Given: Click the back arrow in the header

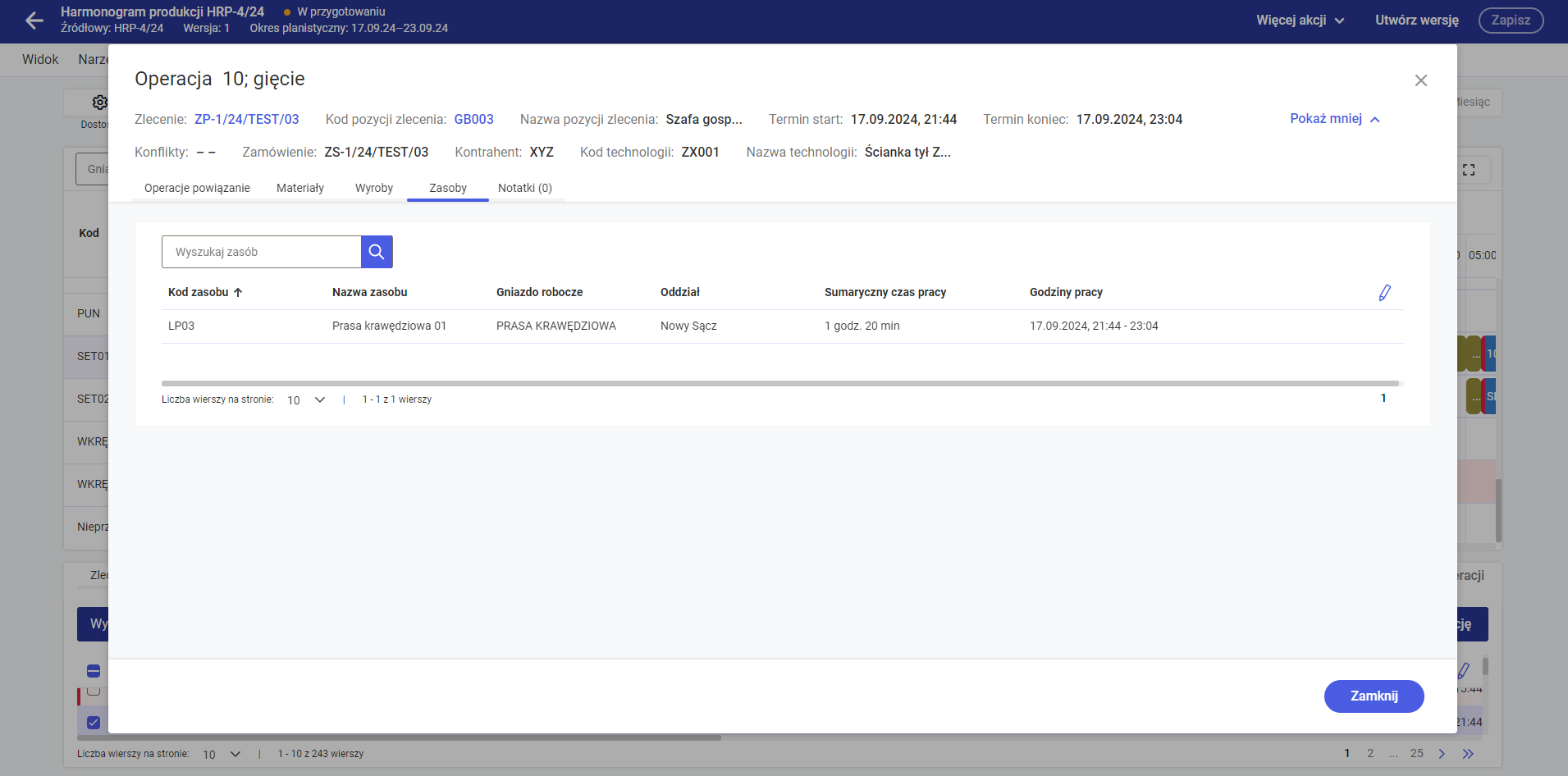Looking at the screenshot, I should pyautogui.click(x=34, y=21).
